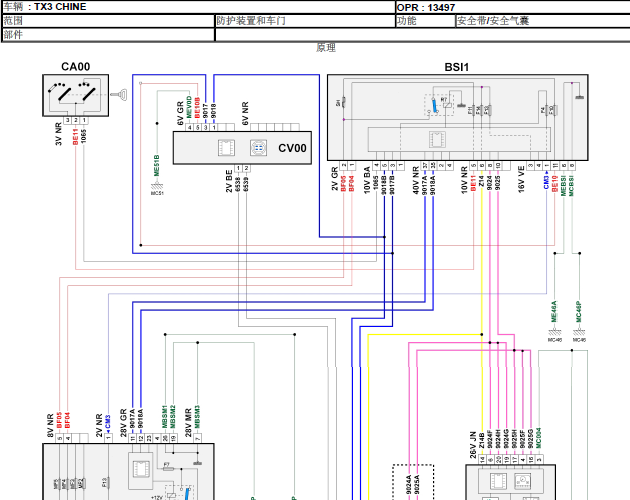The width and height of the screenshot is (630, 500).
Task: Click the 1065 label under CA00
Action: click(83, 136)
